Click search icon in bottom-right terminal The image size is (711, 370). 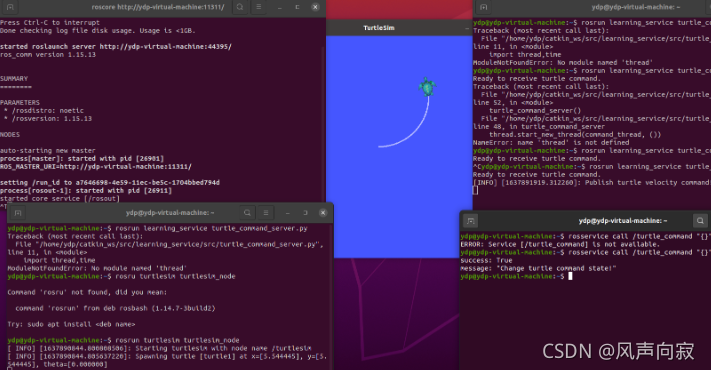(x=700, y=221)
